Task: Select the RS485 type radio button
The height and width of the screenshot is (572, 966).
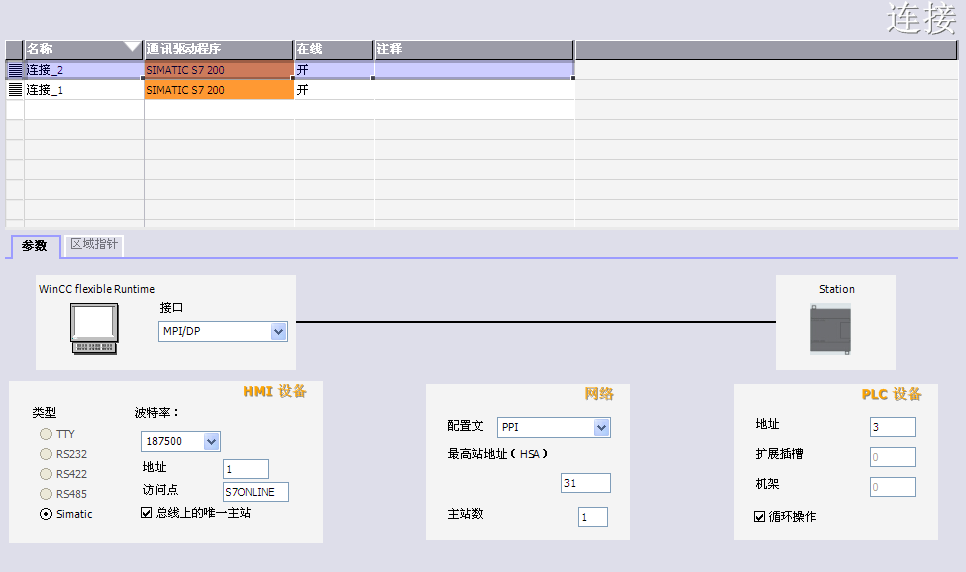Action: [46, 494]
